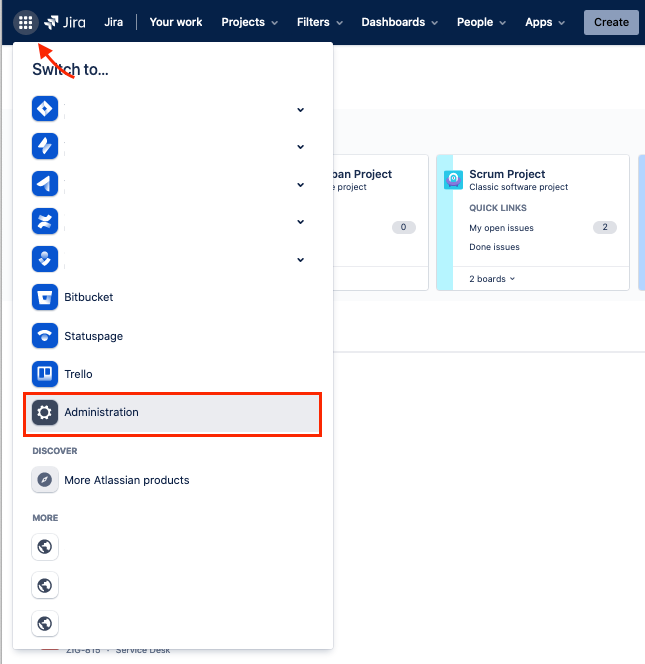Select the Confluence product icon

[45, 221]
